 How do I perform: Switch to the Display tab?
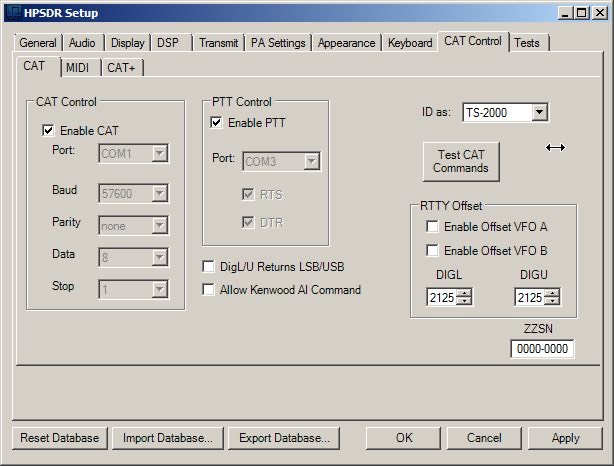(x=128, y=42)
